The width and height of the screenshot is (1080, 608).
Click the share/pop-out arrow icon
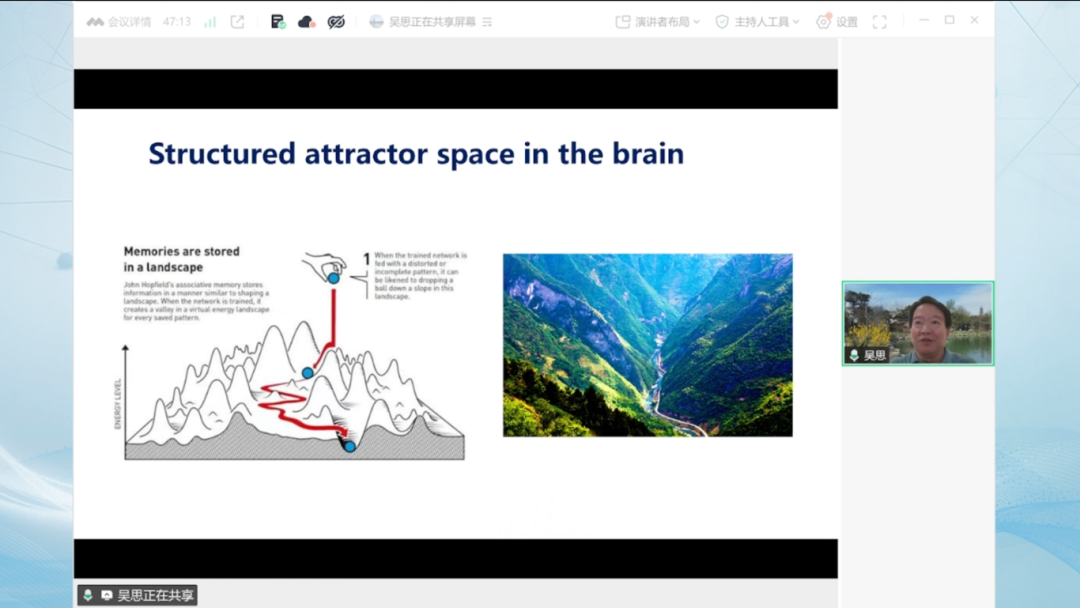[x=238, y=22]
